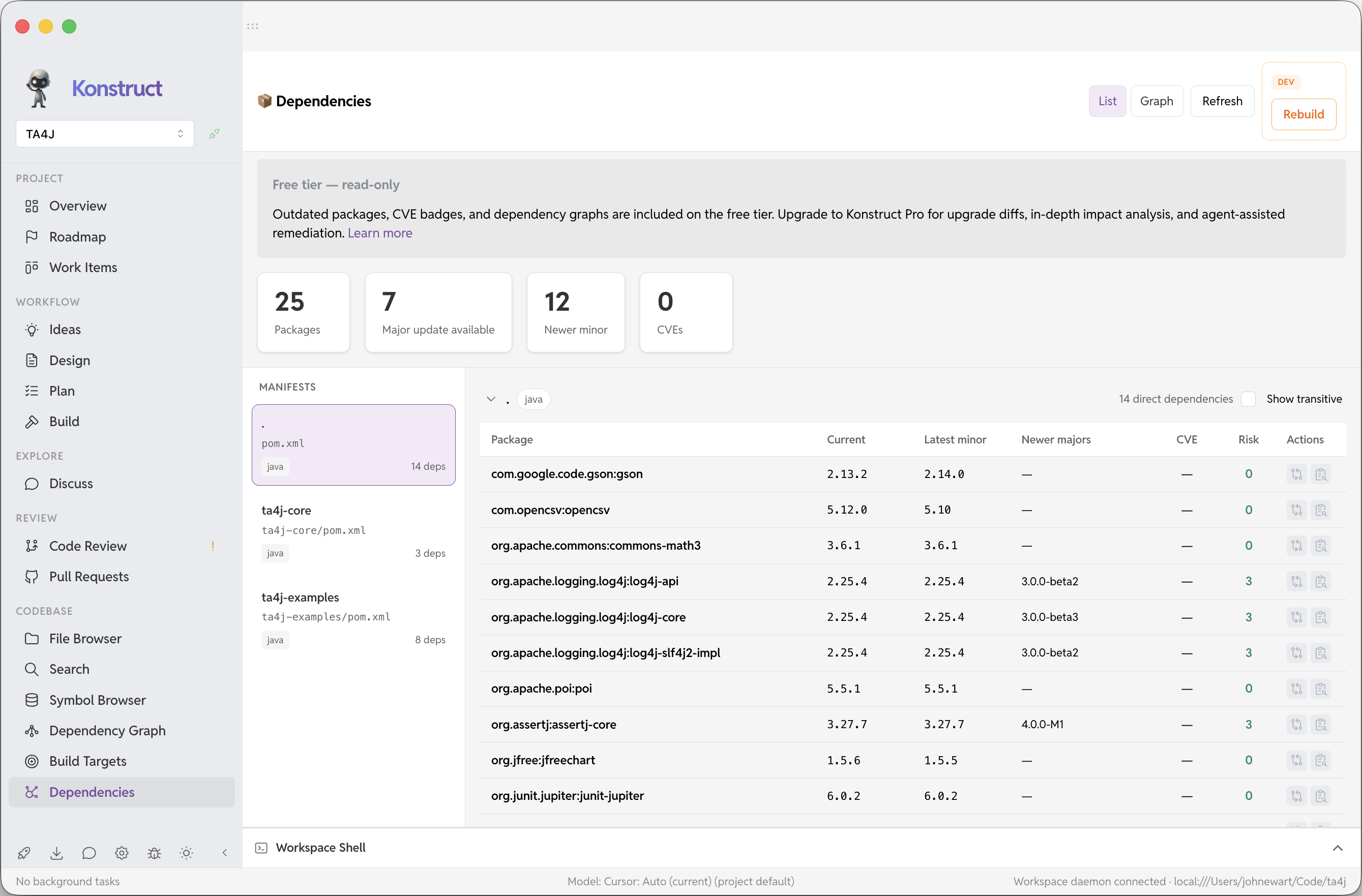Click impact analysis icon for org.jfree:jfreechart
The height and width of the screenshot is (896, 1362).
(x=1321, y=760)
